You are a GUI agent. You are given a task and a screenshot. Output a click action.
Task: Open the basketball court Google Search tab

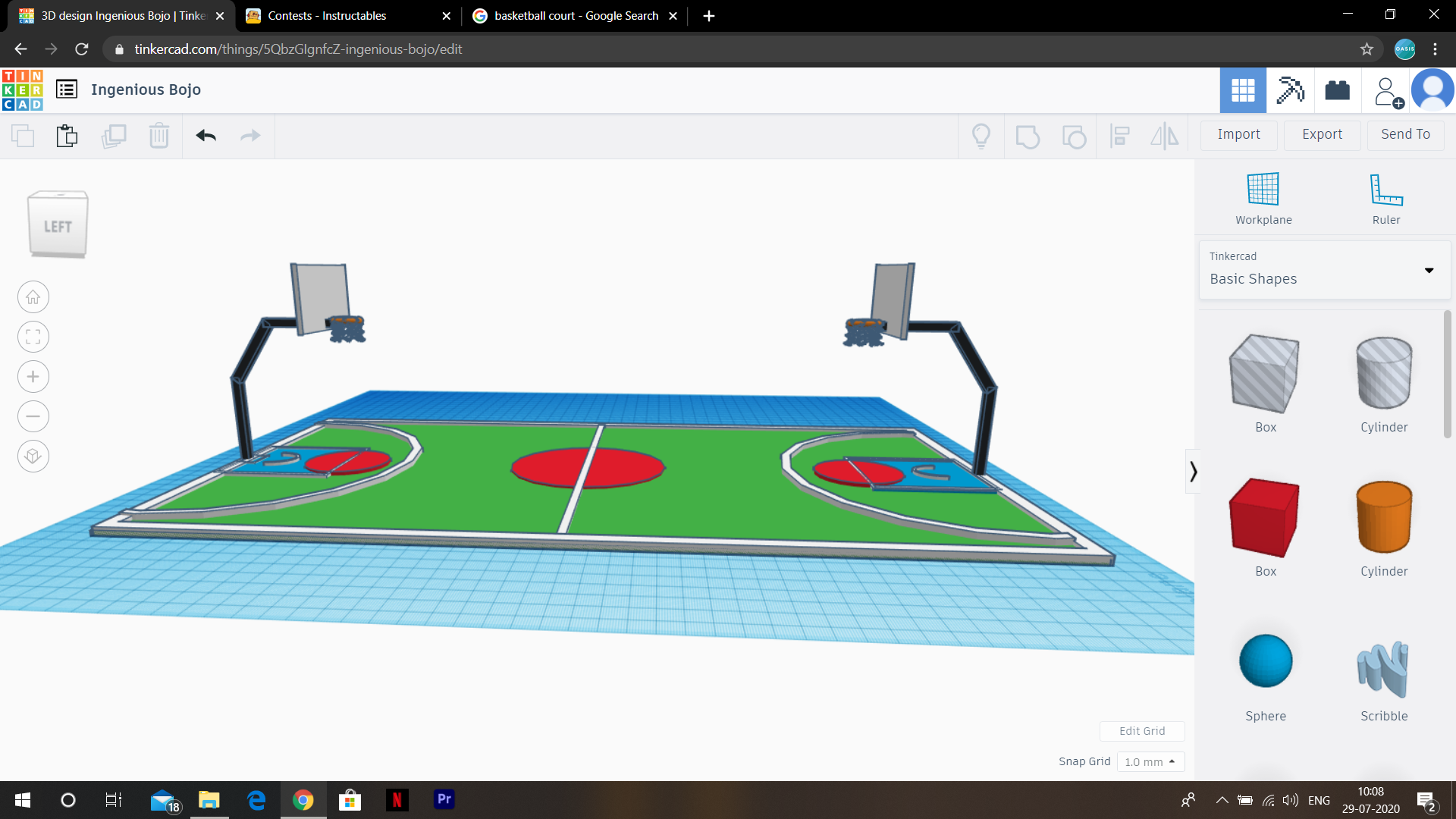(573, 15)
